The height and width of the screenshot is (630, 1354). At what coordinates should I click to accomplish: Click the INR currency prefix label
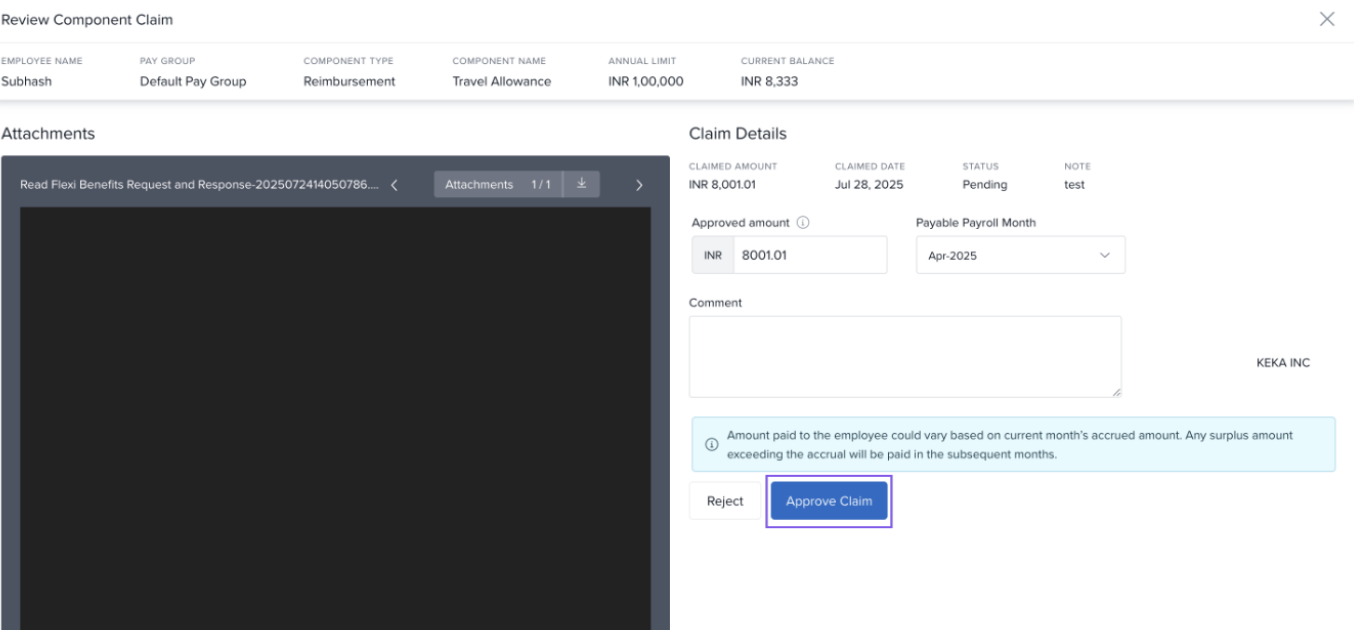click(x=712, y=255)
